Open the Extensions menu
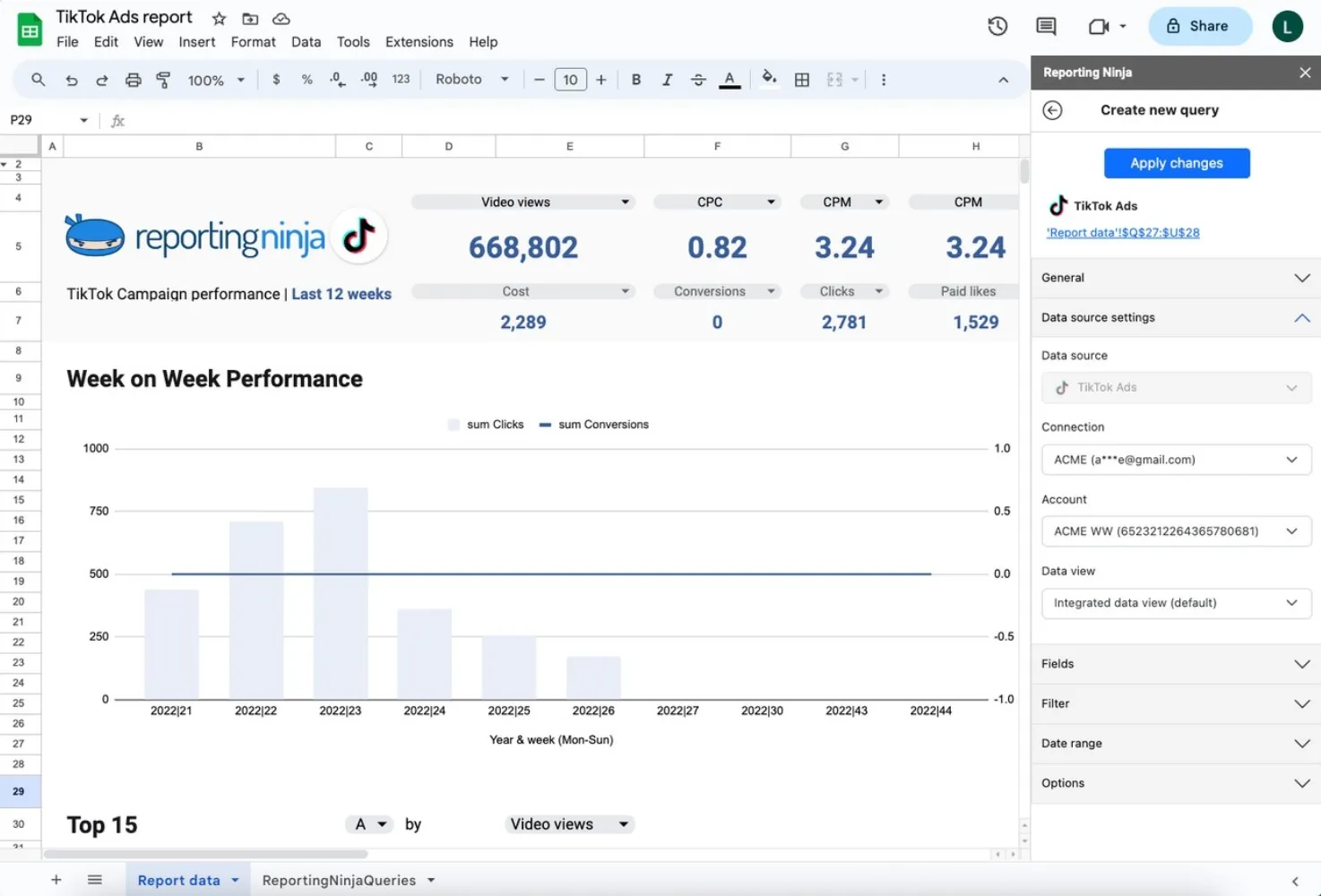The width and height of the screenshot is (1321, 896). click(x=419, y=42)
